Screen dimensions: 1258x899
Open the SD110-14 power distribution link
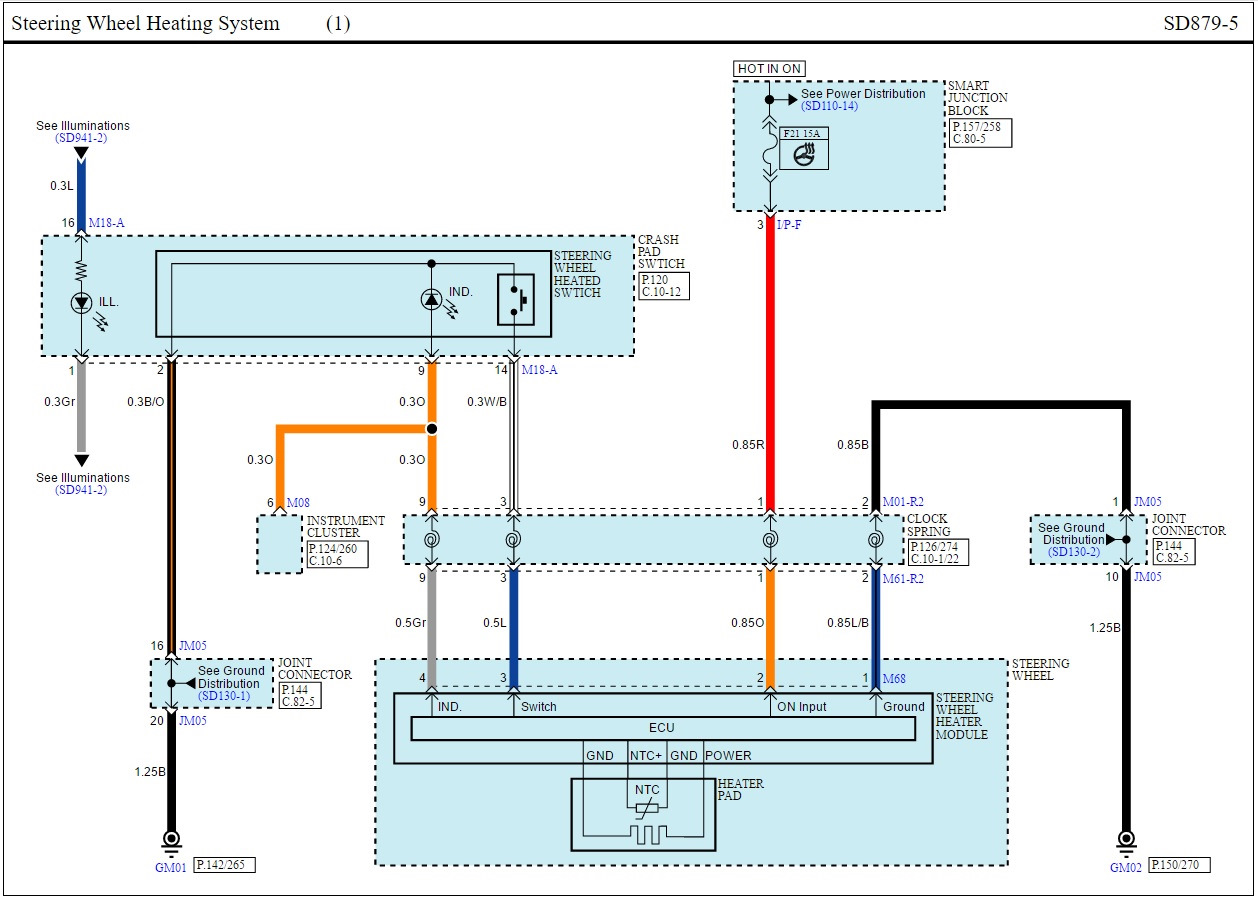(829, 106)
